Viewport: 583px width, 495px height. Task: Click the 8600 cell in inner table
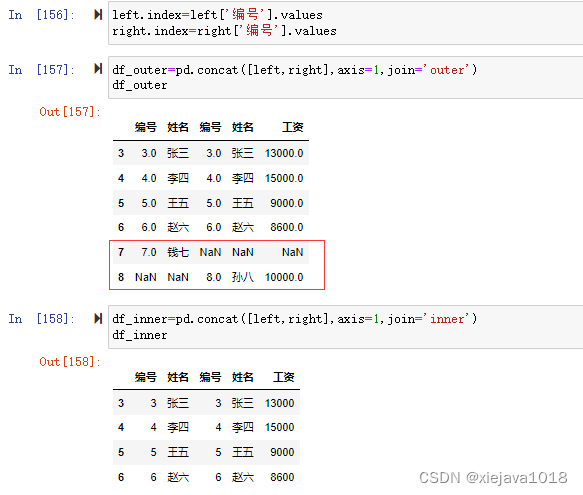[282, 477]
